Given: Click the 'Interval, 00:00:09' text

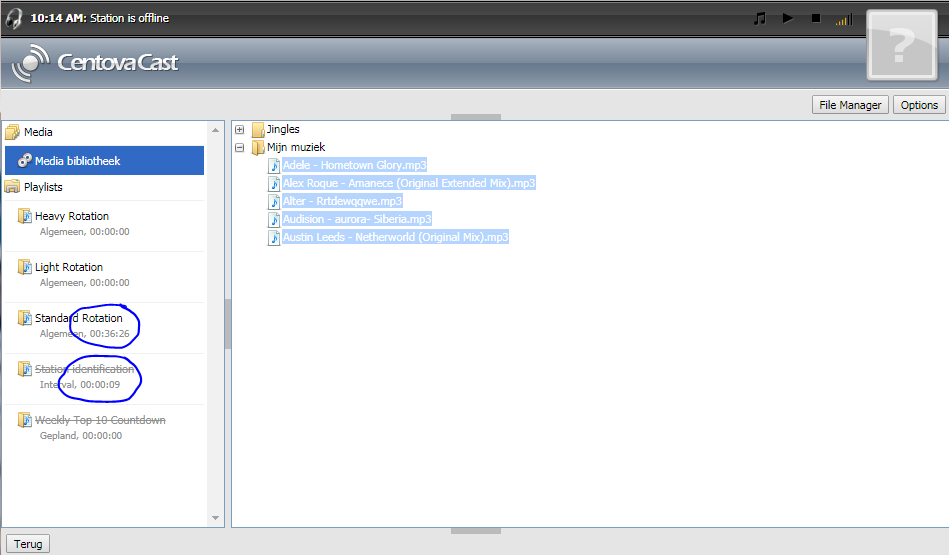Looking at the screenshot, I should click(80, 384).
